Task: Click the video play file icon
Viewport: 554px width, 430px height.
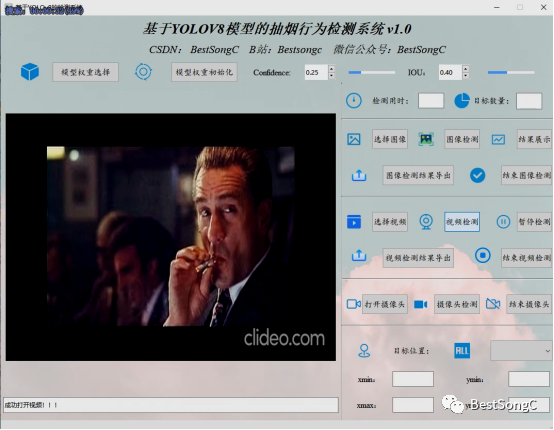Action: [x=354, y=222]
